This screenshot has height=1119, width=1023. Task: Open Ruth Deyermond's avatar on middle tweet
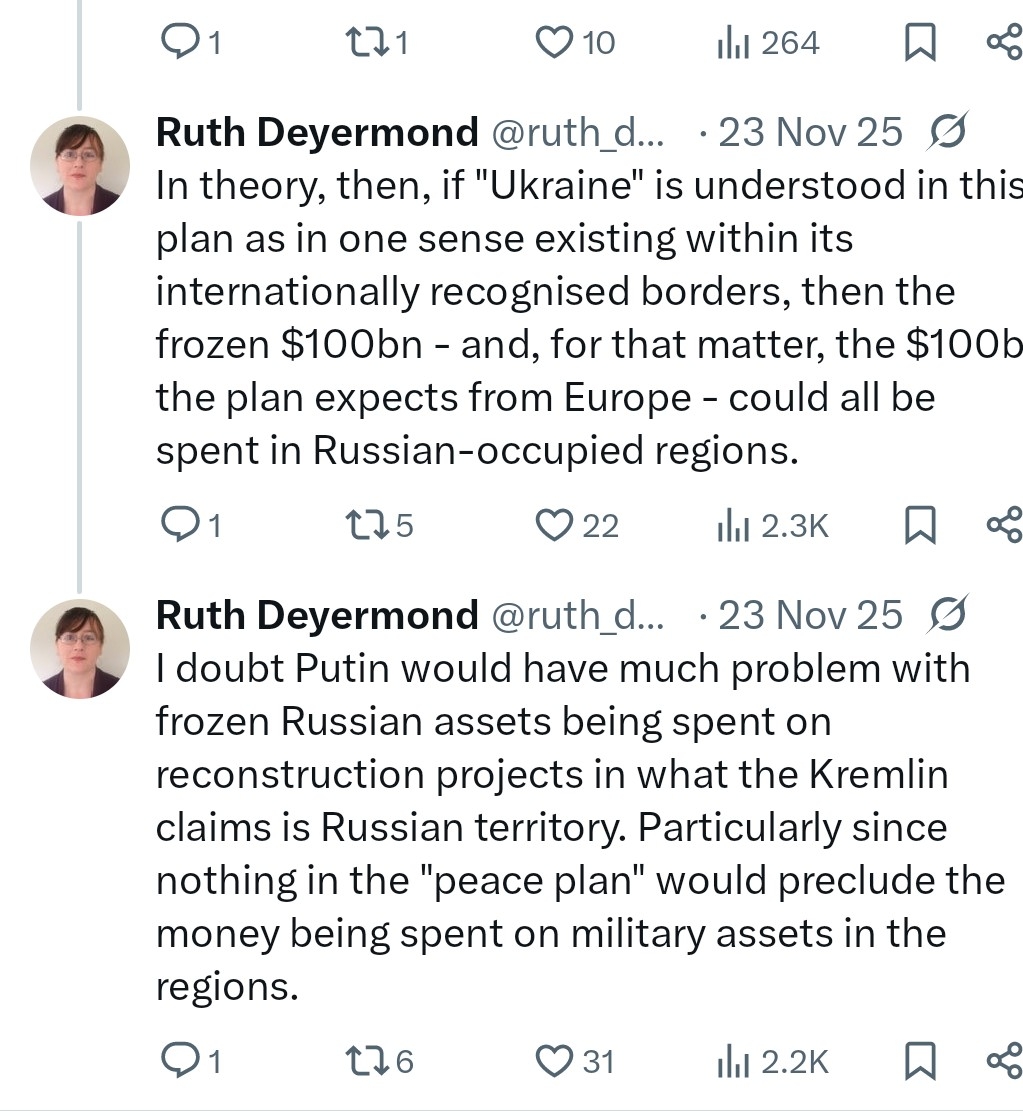pyautogui.click(x=80, y=166)
